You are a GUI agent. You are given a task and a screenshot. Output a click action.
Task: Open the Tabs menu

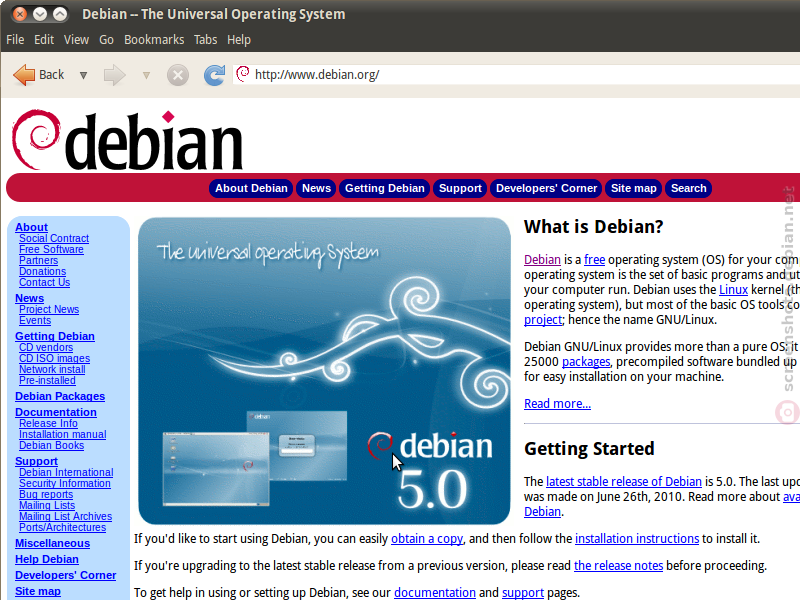tap(206, 40)
